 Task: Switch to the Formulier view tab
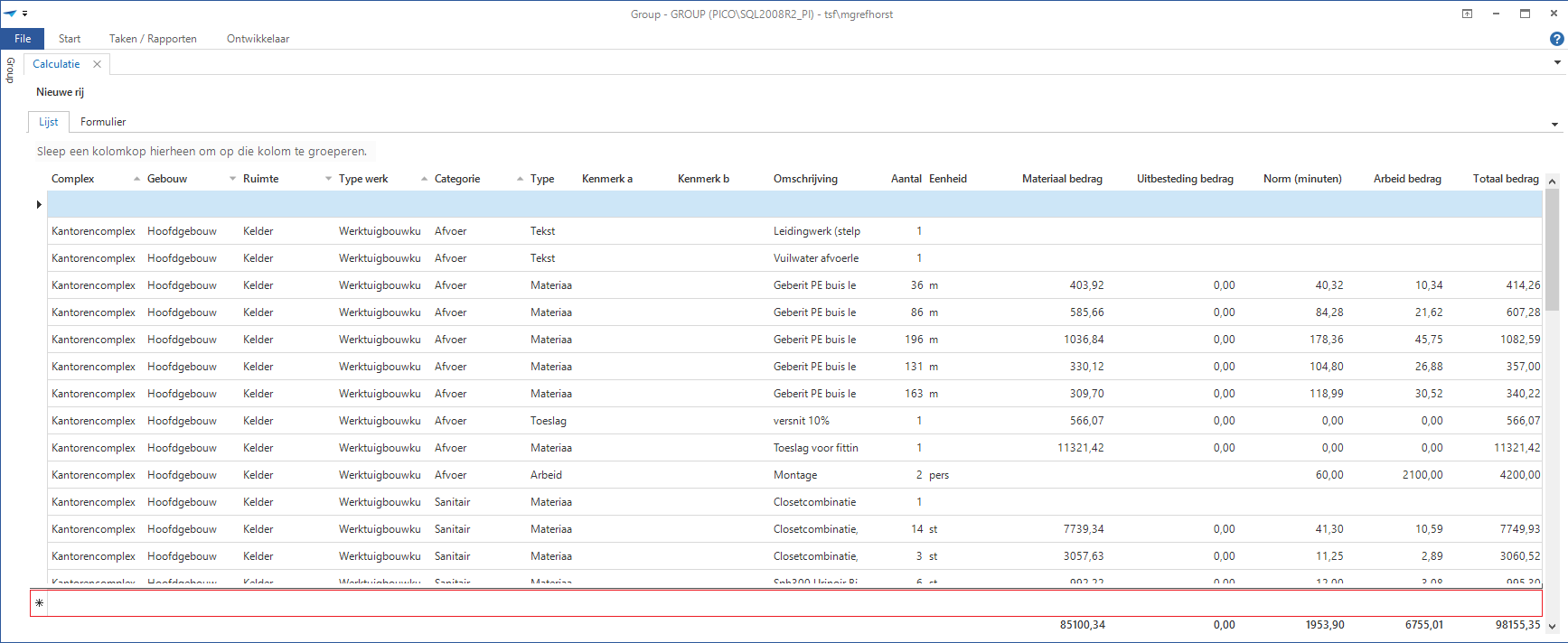click(103, 122)
